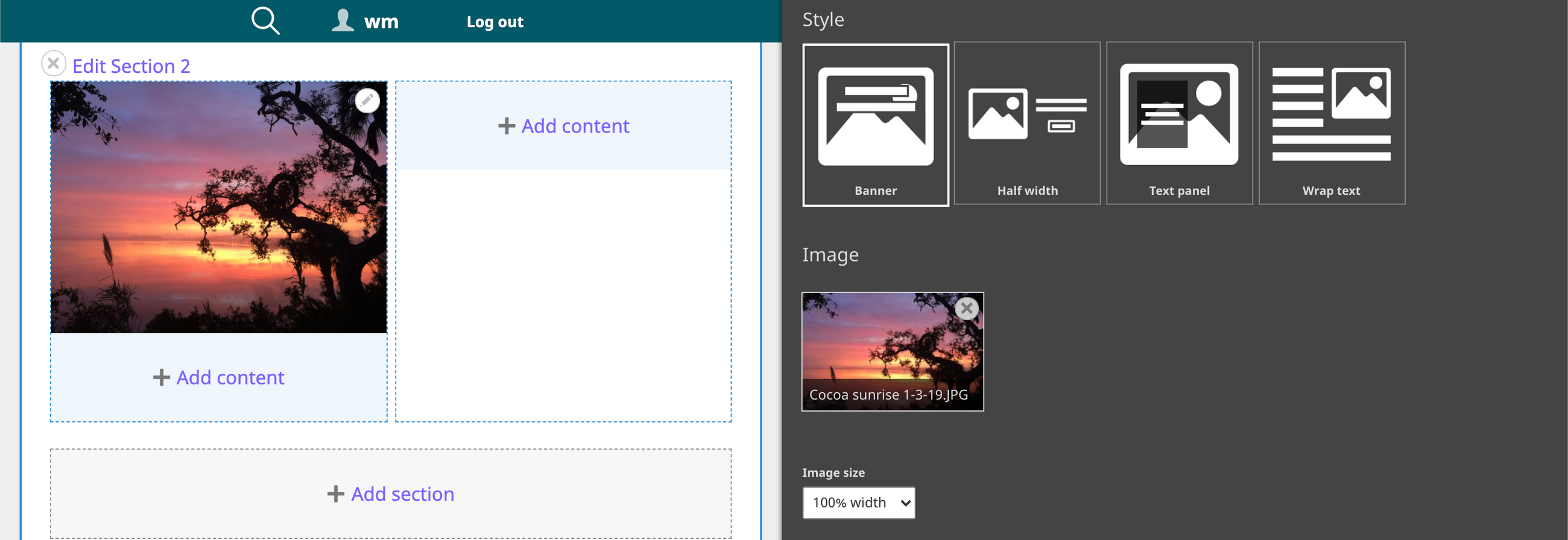Pick the Wrap text style icon
Screen dimensions: 1568x540
click(x=1331, y=124)
